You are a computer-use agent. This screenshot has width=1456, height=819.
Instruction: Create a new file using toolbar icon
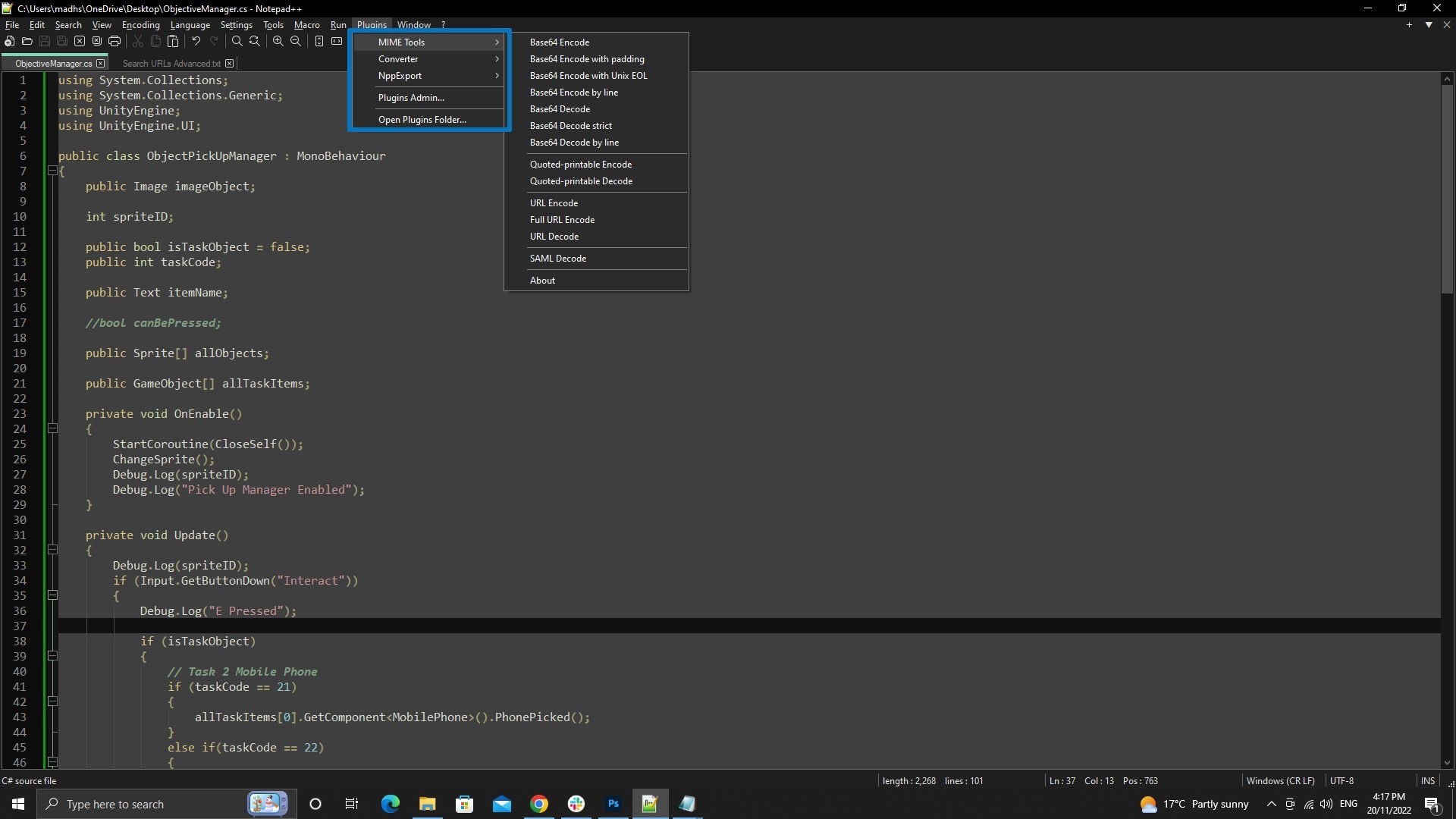9,42
